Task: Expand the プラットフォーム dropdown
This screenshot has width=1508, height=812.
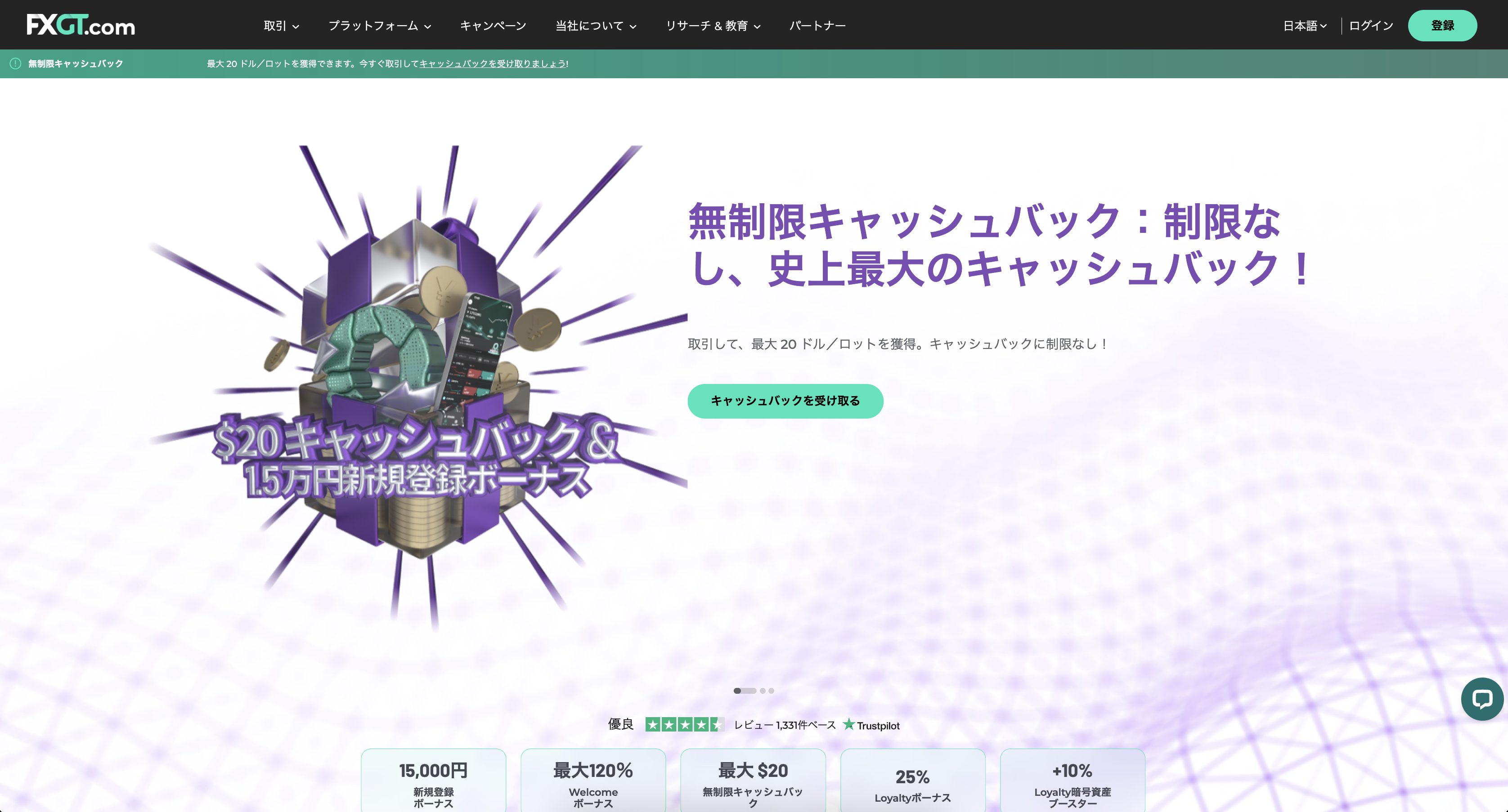Action: [x=379, y=26]
